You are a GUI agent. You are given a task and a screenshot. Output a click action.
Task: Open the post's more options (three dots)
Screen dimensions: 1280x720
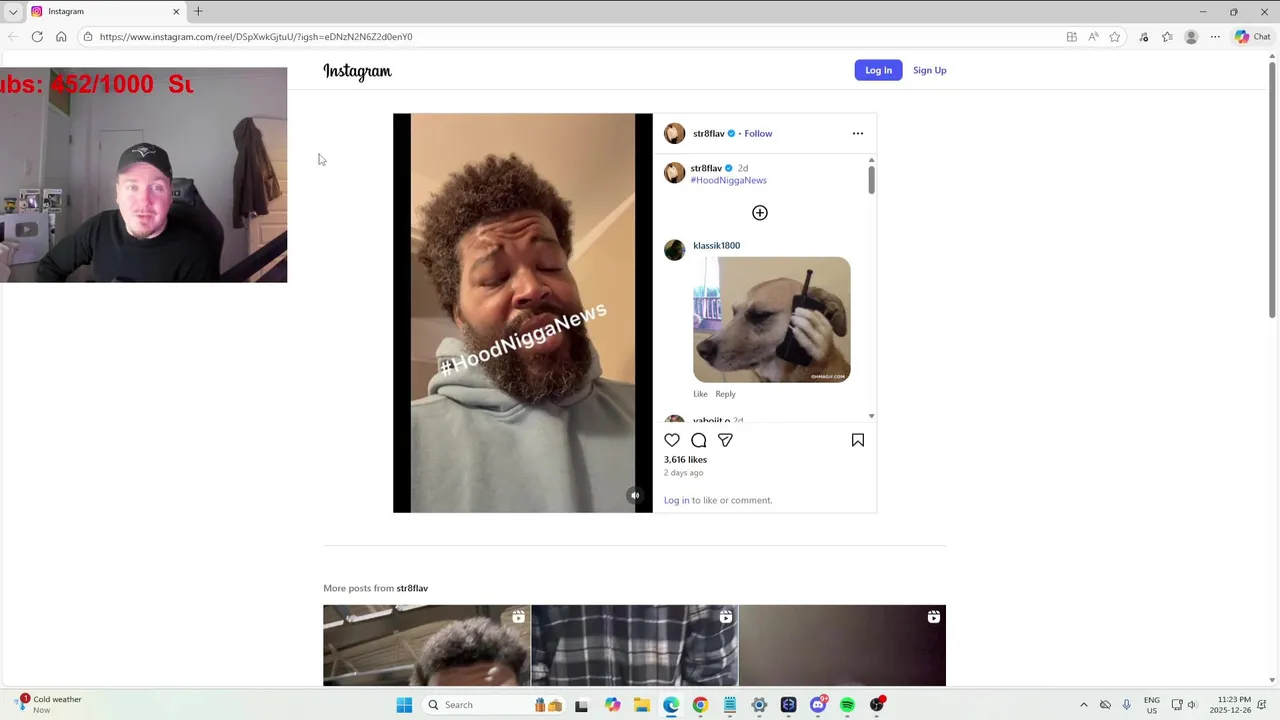(x=857, y=133)
